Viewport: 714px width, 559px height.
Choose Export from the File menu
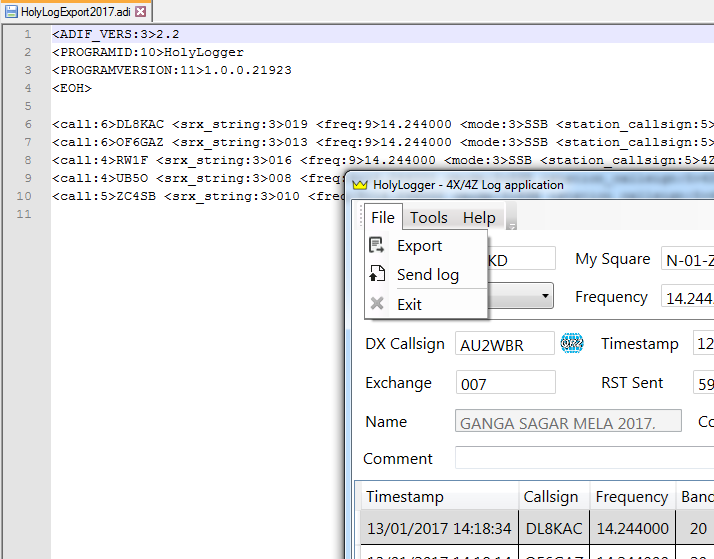pos(426,245)
